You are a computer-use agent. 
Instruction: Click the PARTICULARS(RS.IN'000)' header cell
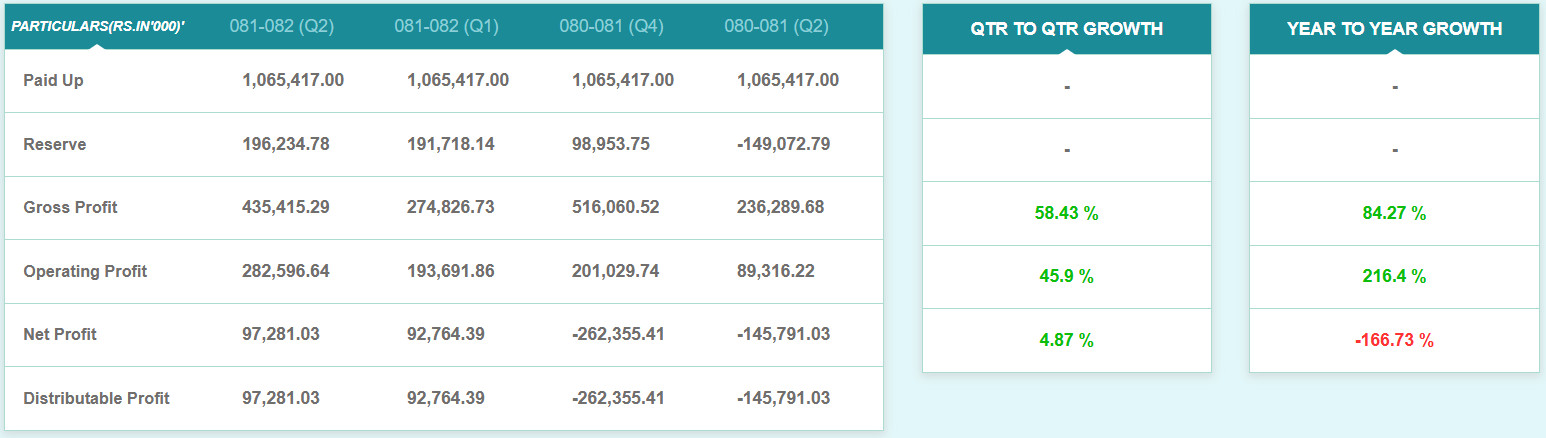[98, 26]
